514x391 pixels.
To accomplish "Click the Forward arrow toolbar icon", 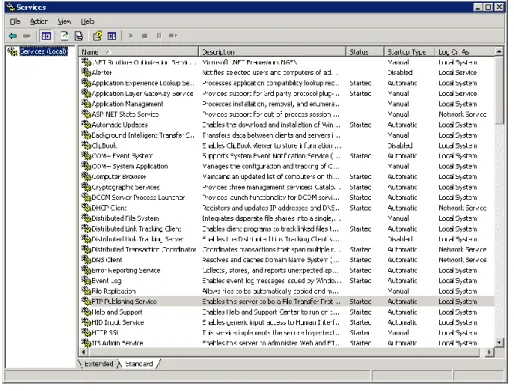I will (27, 36).
